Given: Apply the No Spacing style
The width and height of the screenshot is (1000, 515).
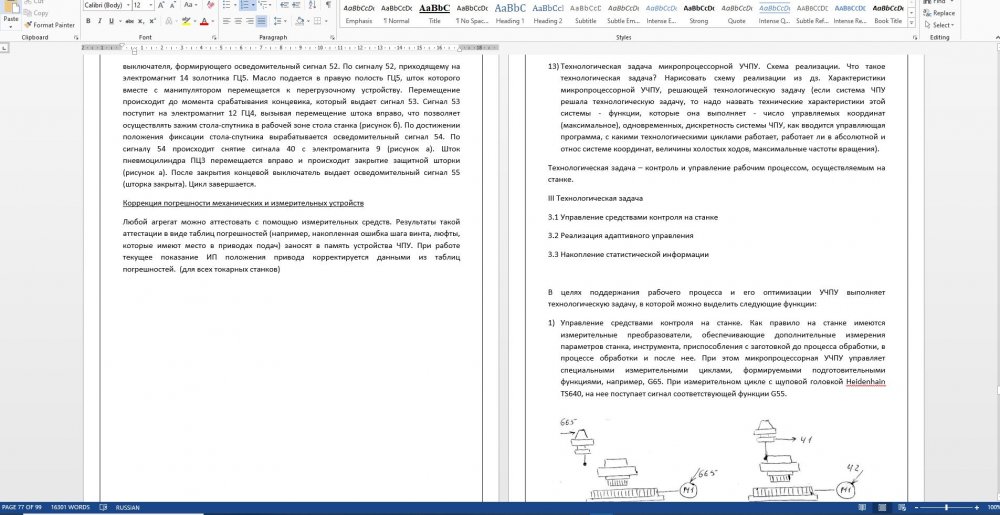Looking at the screenshot, I should point(472,14).
